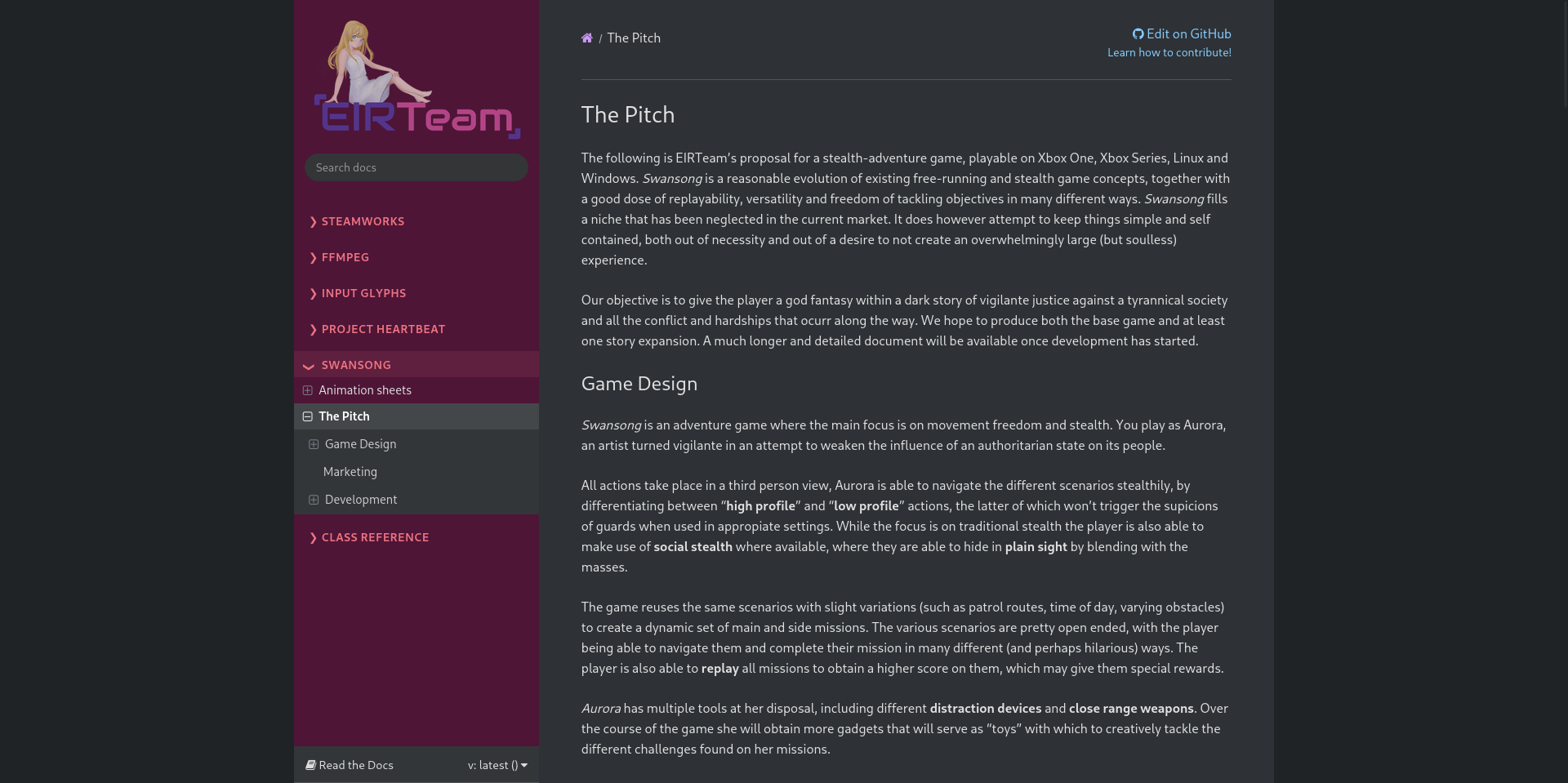Click the EIRTeam logo image

pyautogui.click(x=416, y=80)
